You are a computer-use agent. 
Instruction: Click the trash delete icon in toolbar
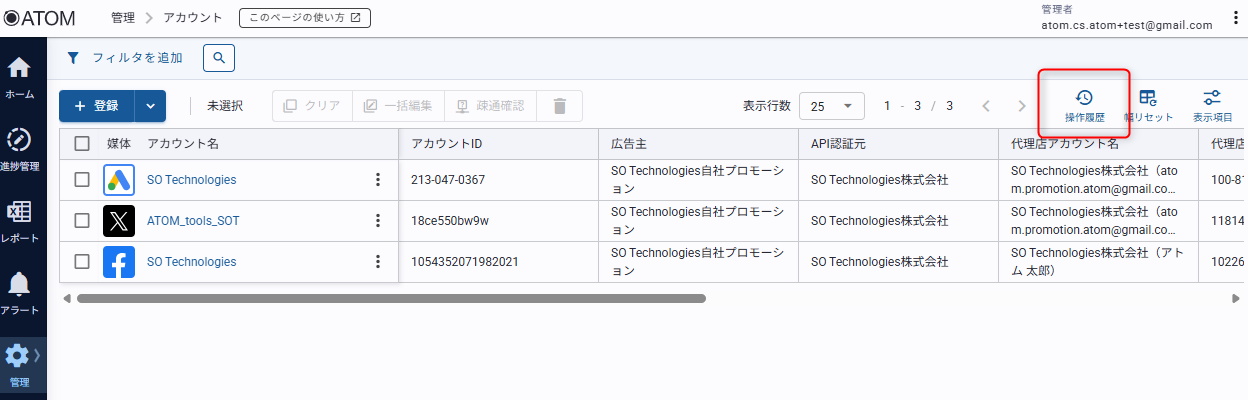[x=559, y=106]
